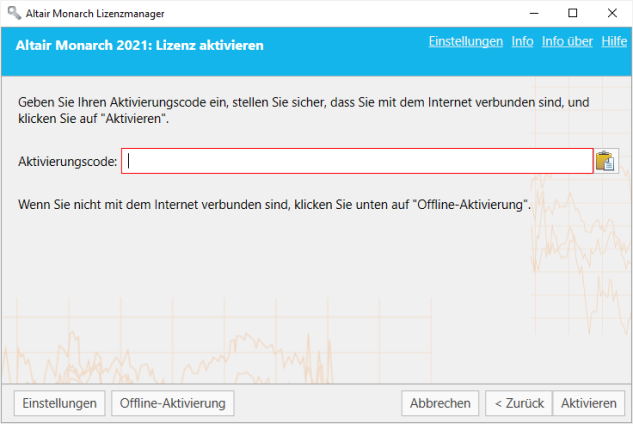Click the window title 'Altair Monarch Lizenzmanager'
This screenshot has width=633, height=424.
[95, 14]
